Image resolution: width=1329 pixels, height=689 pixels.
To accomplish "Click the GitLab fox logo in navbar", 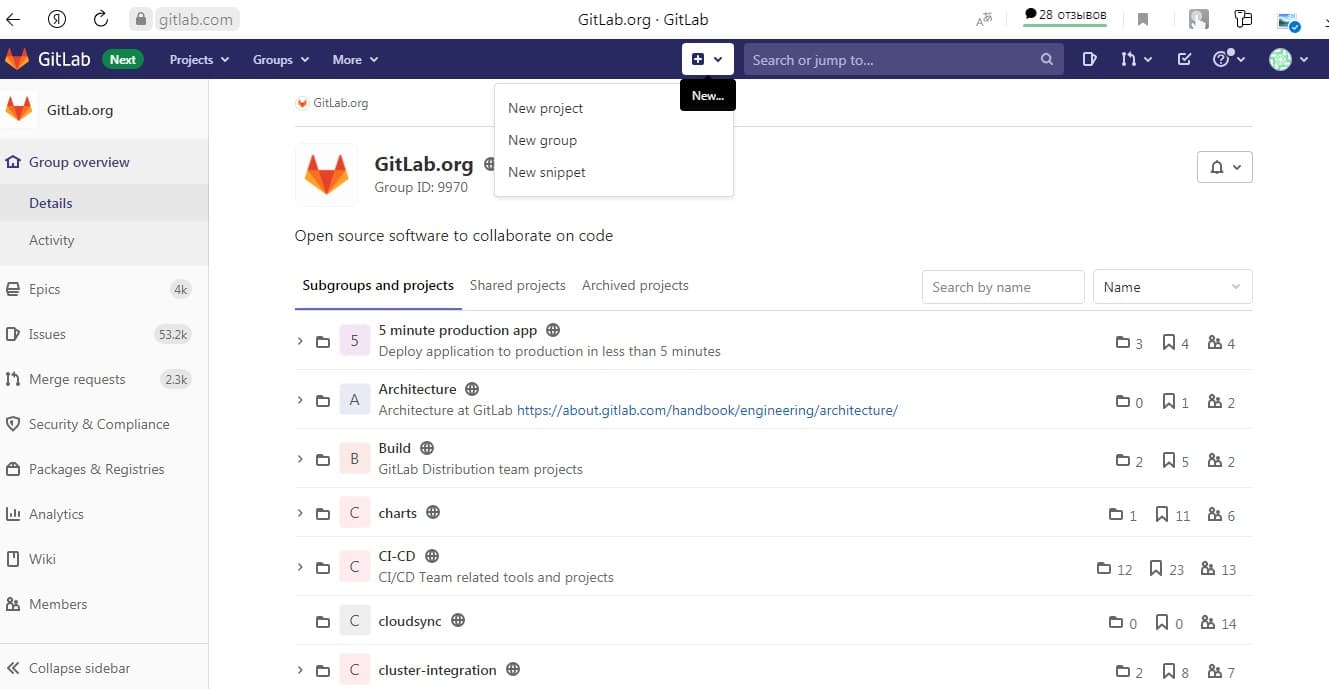I will click(x=17, y=59).
